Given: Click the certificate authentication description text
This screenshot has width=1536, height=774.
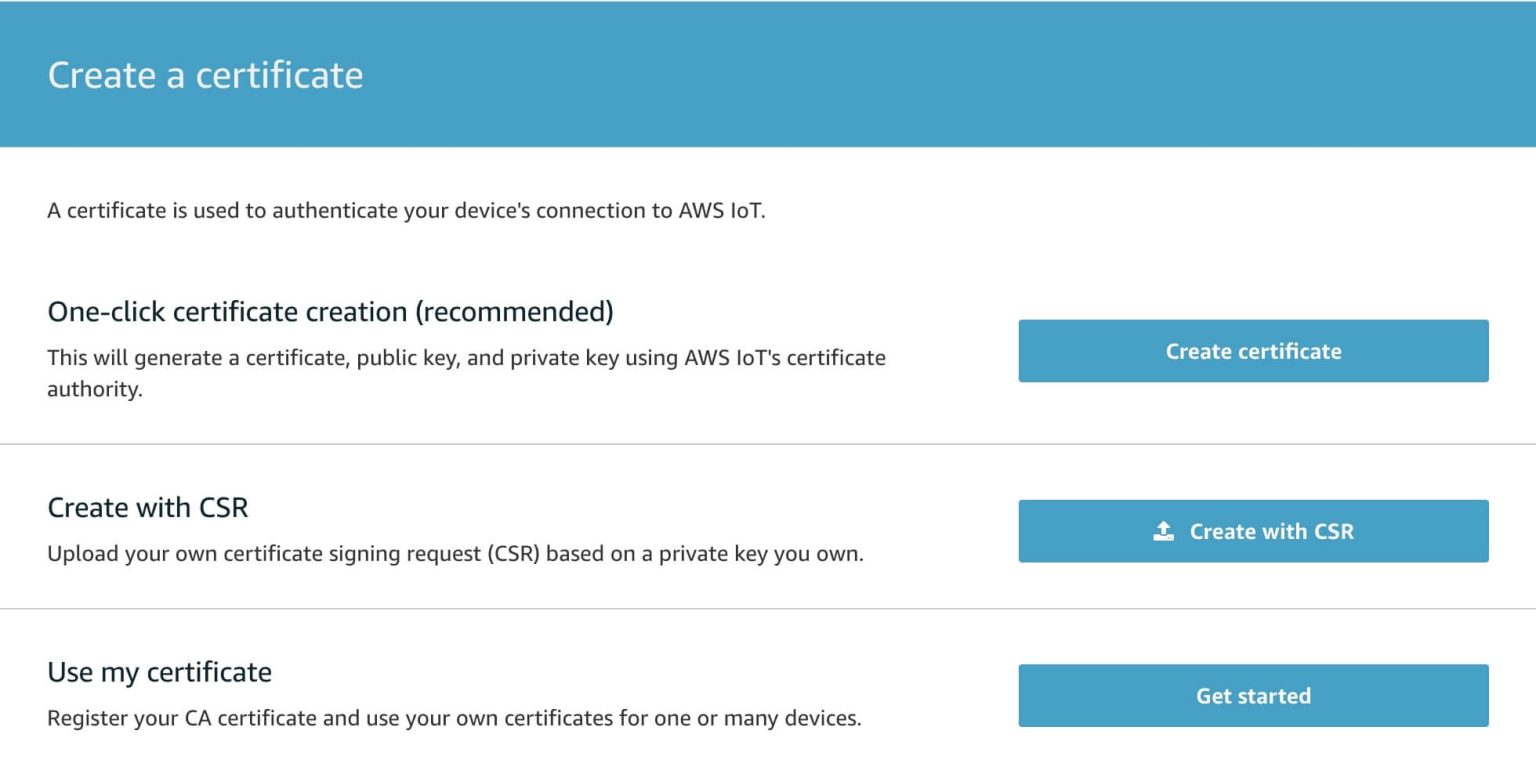Looking at the screenshot, I should tap(405, 211).
